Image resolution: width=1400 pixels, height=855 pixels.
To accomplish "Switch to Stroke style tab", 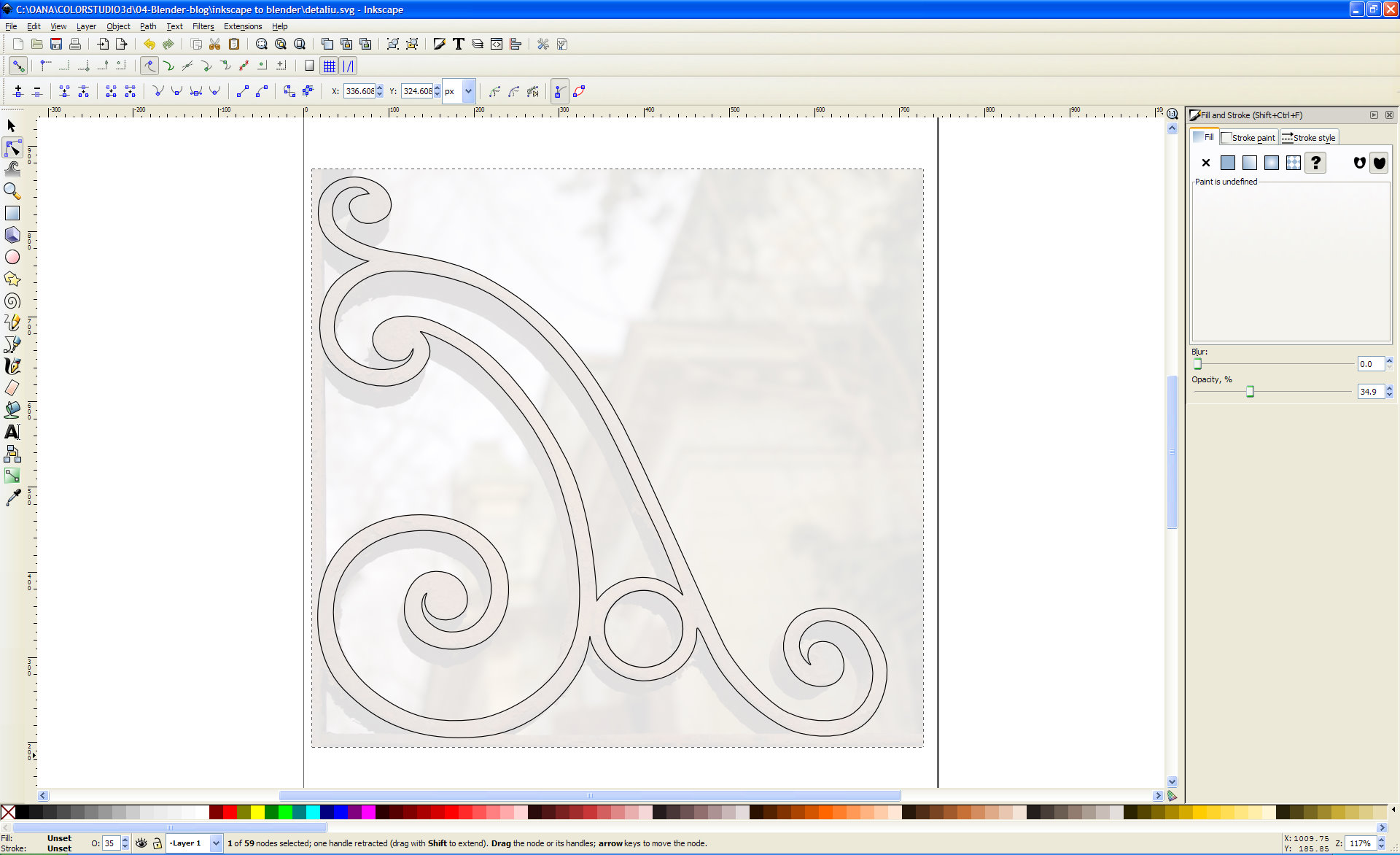I will click(x=1309, y=137).
